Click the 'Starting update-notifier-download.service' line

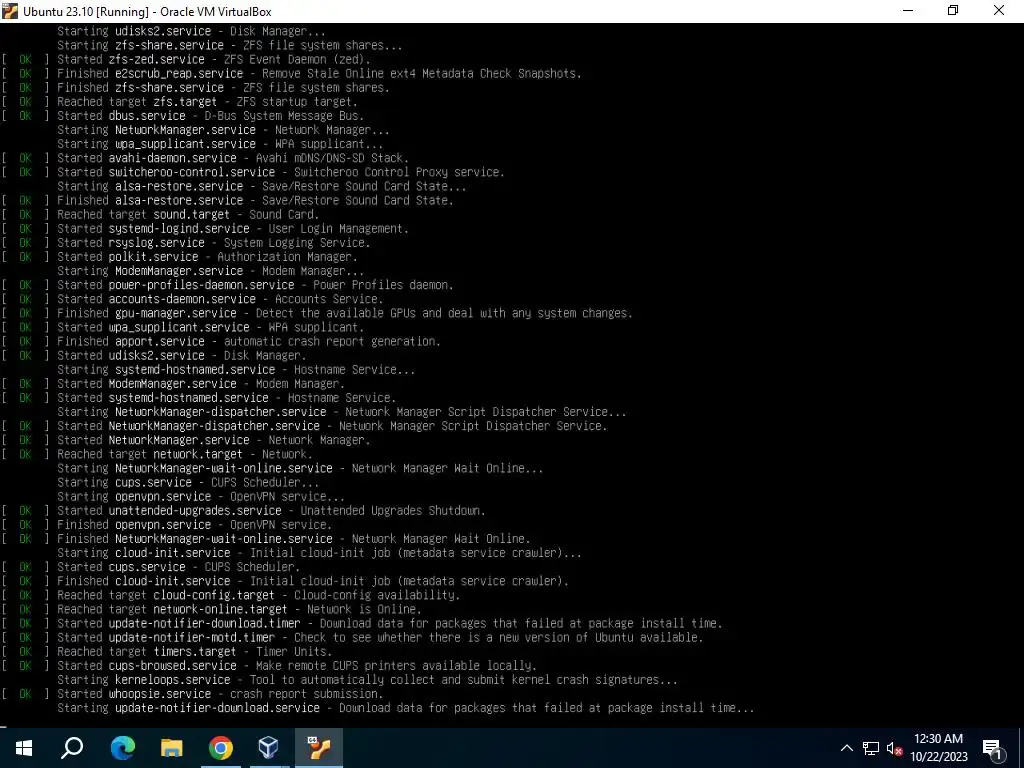point(406,708)
